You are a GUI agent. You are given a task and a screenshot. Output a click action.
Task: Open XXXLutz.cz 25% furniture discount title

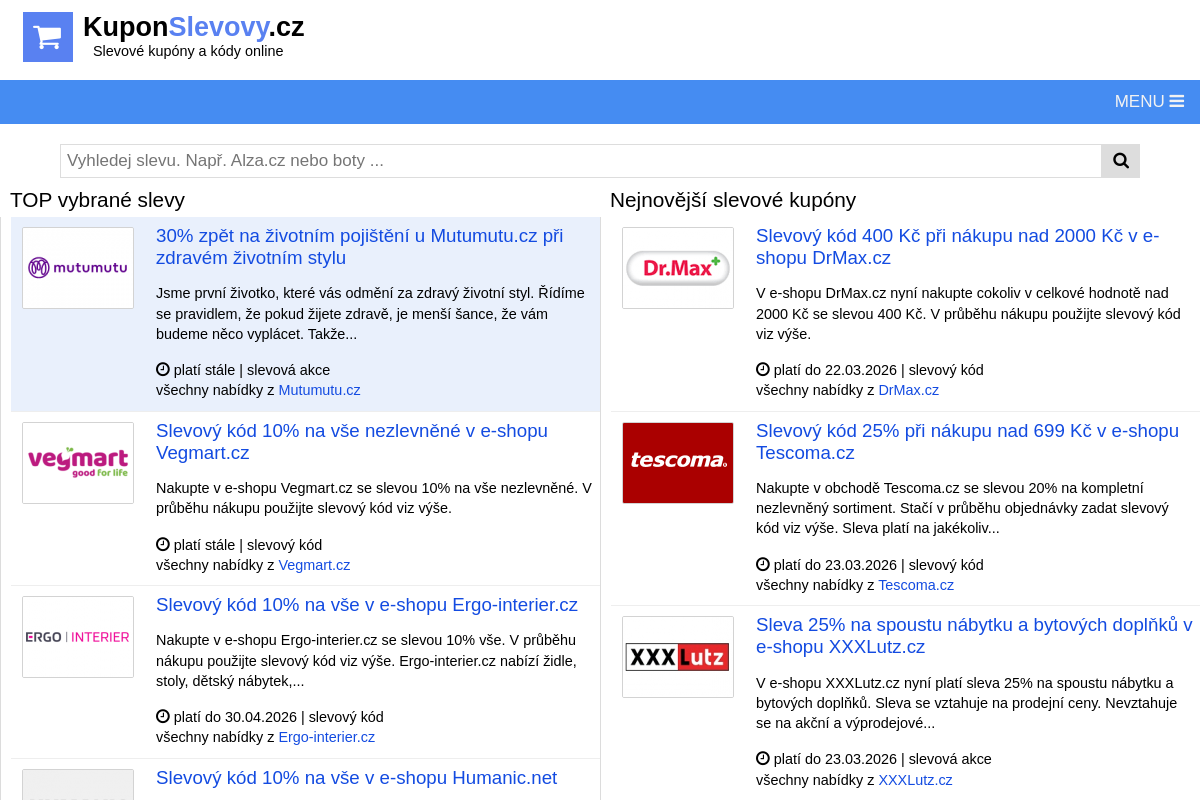pos(973,636)
